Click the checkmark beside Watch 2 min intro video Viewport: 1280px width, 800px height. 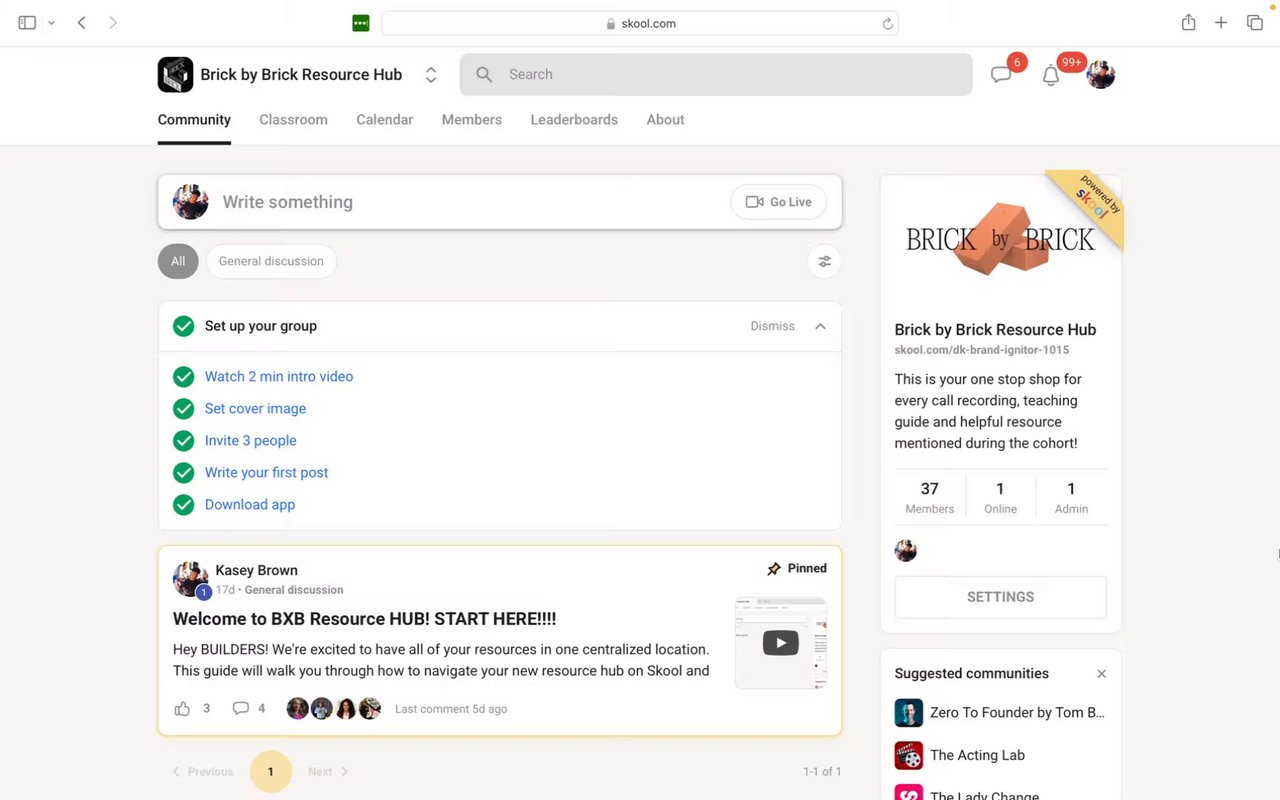(183, 377)
